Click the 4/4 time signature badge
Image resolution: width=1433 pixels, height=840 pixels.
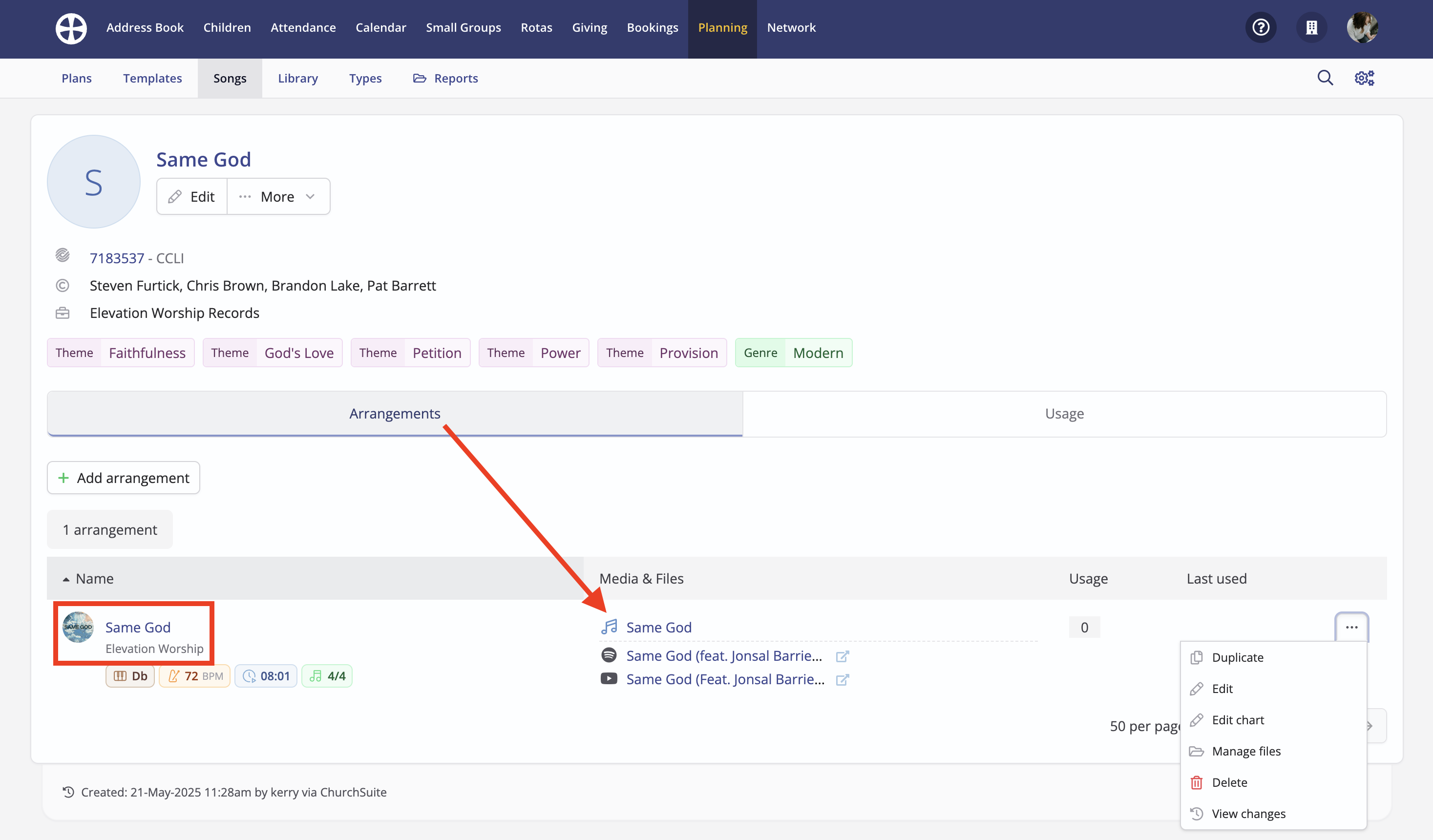(327, 675)
